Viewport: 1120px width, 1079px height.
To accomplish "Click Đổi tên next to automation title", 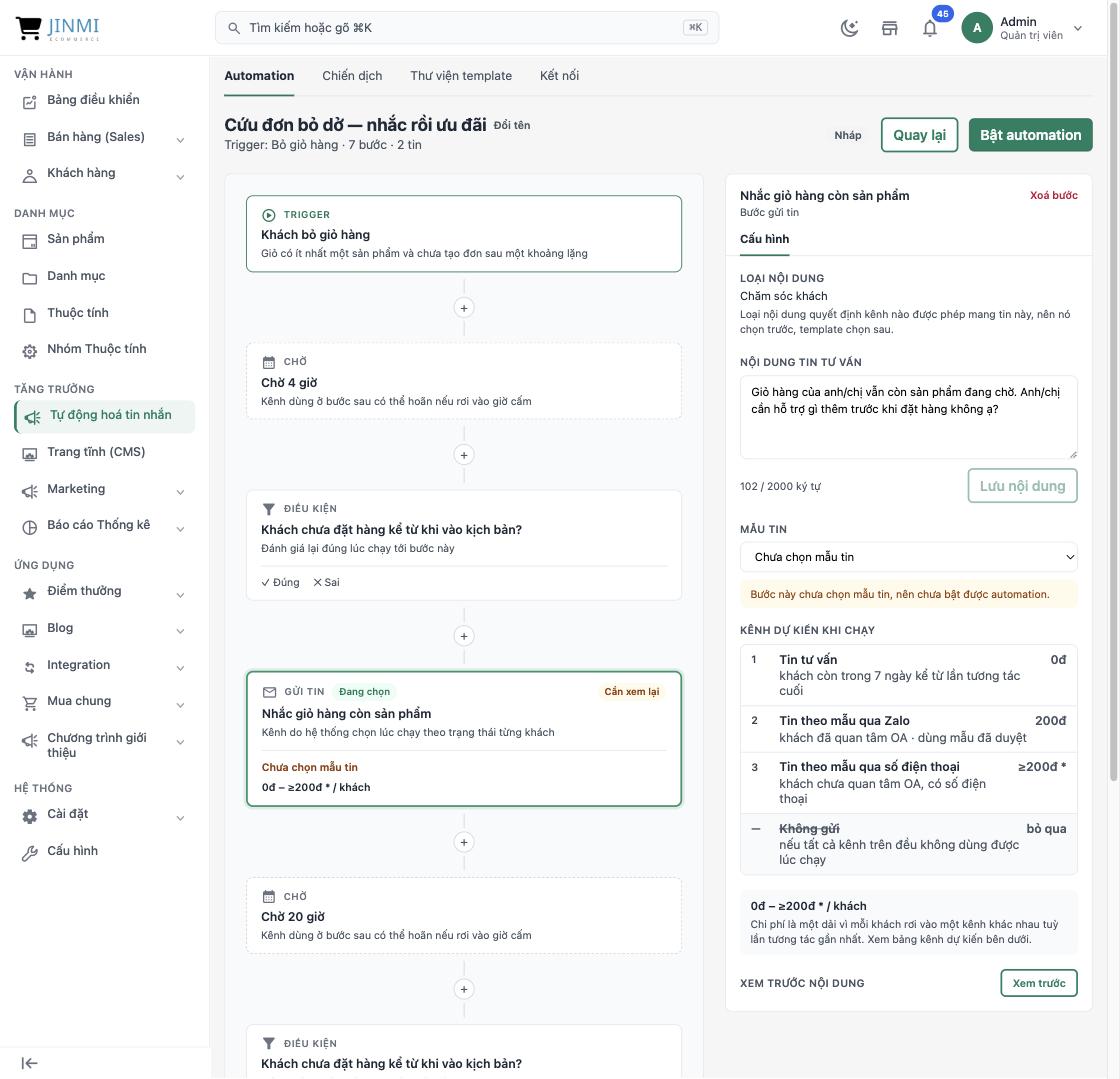I will (x=512, y=126).
